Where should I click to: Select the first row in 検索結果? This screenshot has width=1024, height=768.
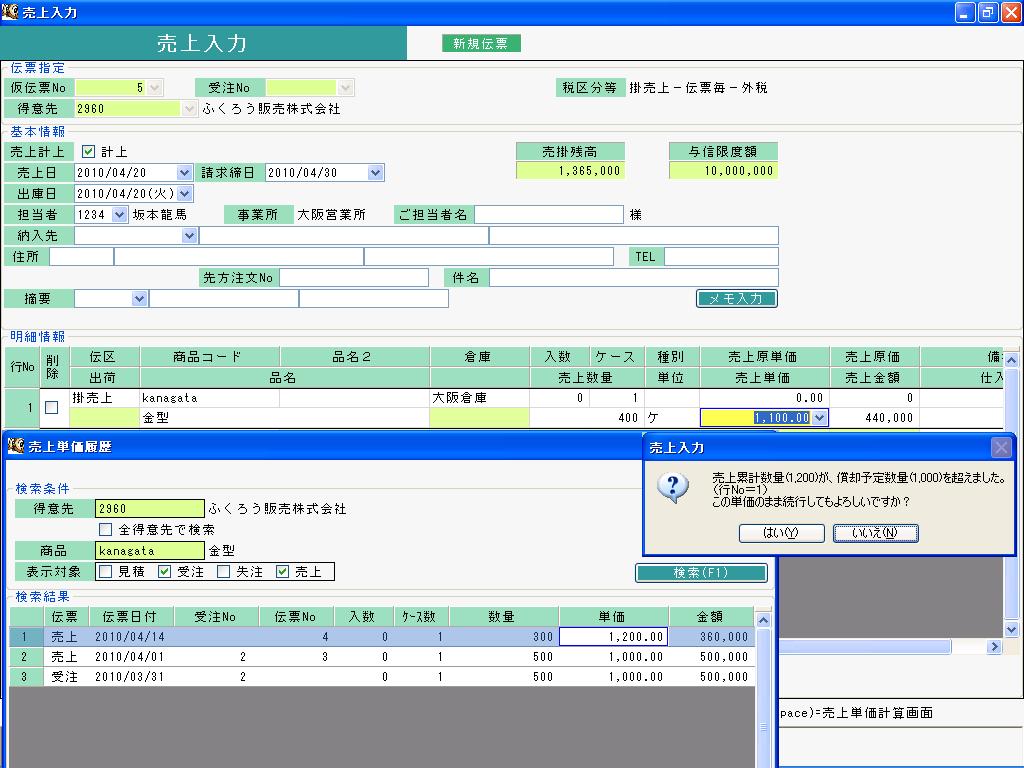(382, 637)
